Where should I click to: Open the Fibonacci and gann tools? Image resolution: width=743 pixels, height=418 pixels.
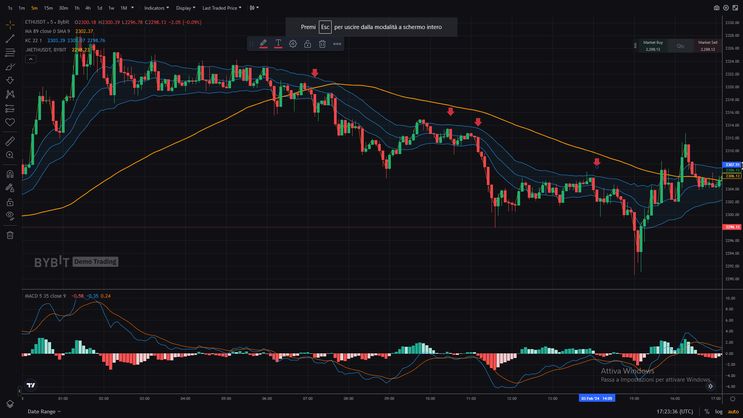(10, 53)
